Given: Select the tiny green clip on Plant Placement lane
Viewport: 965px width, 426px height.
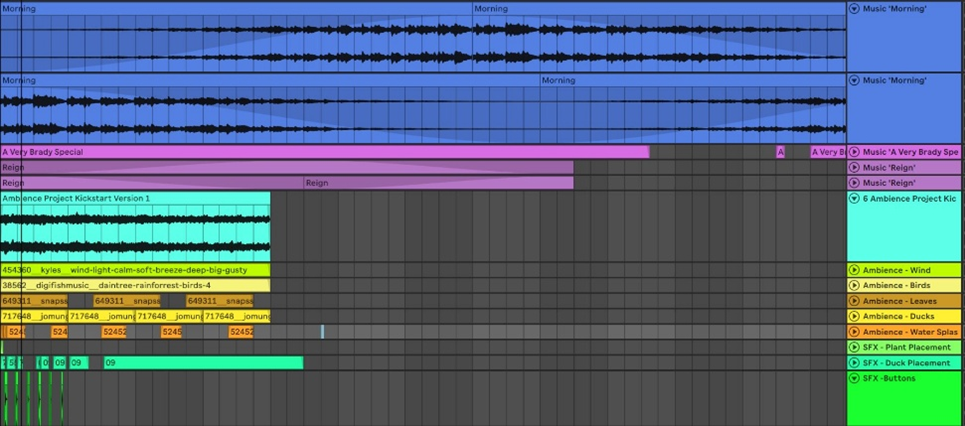Looking at the screenshot, I should [2, 347].
